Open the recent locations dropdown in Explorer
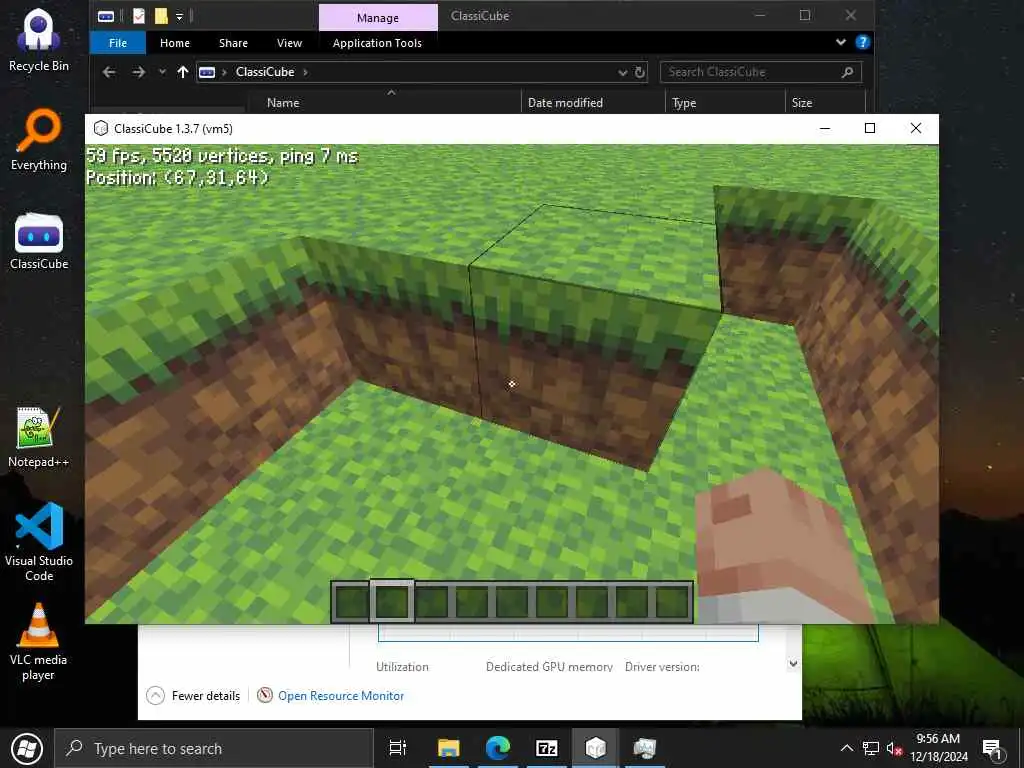1024x768 pixels. 162,72
